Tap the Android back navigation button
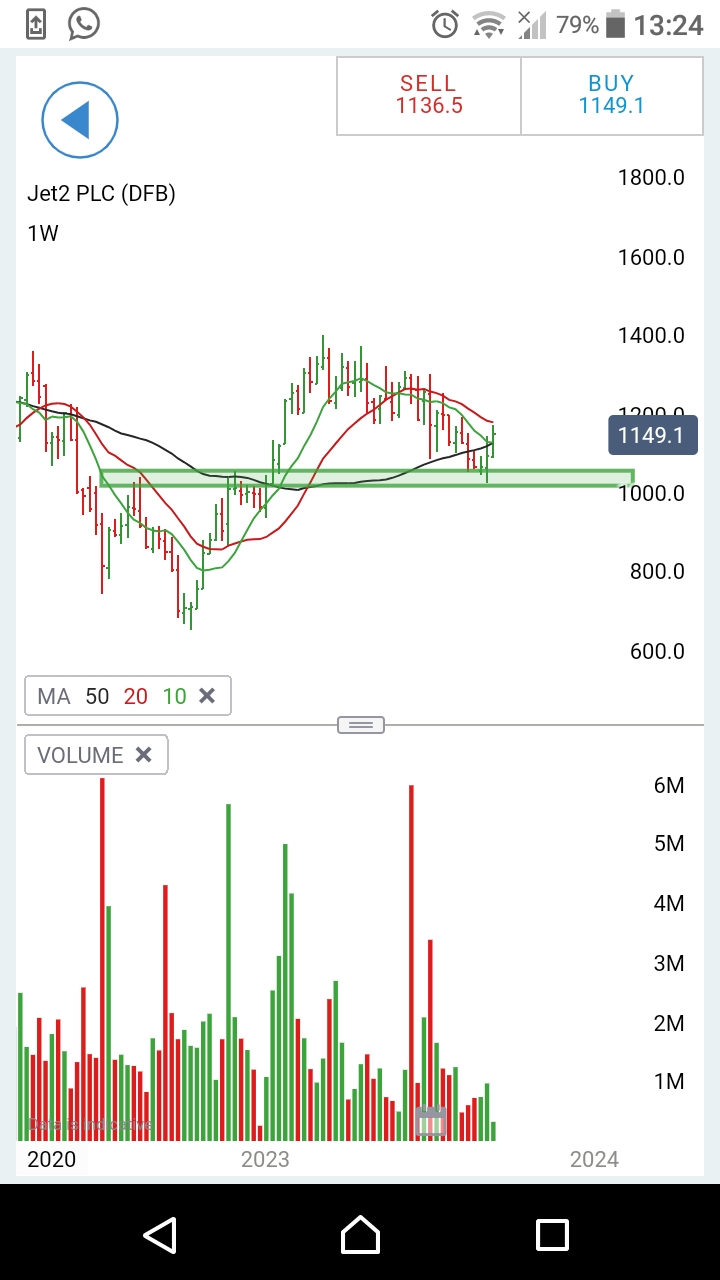Image resolution: width=720 pixels, height=1280 pixels. [x=160, y=1235]
